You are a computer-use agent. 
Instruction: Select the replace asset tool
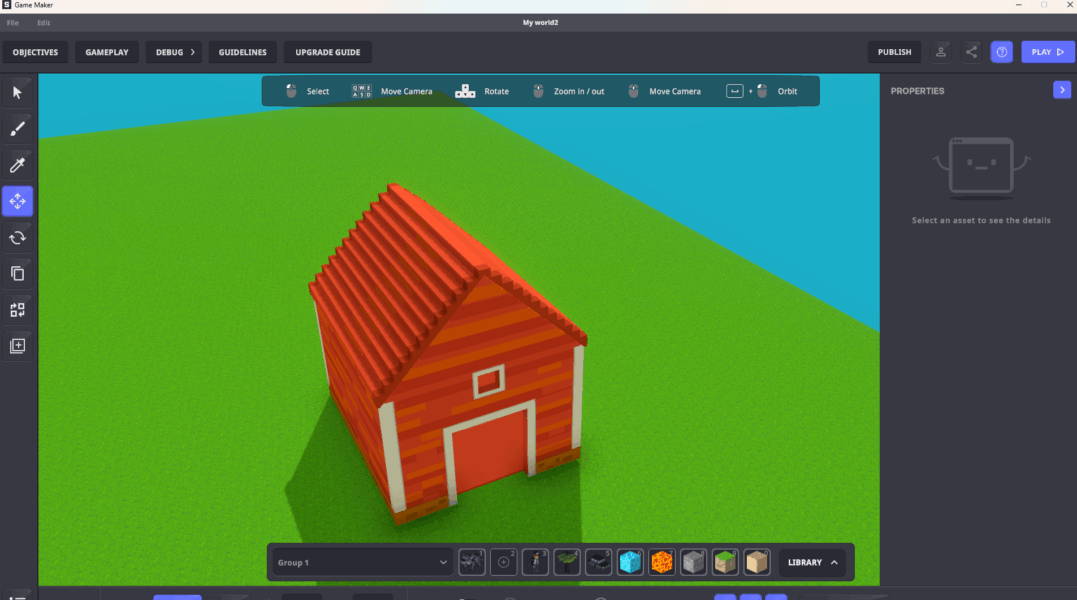[17, 310]
